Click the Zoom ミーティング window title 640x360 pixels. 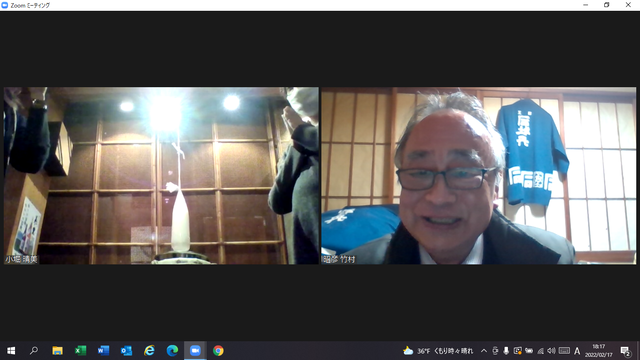(30, 5)
